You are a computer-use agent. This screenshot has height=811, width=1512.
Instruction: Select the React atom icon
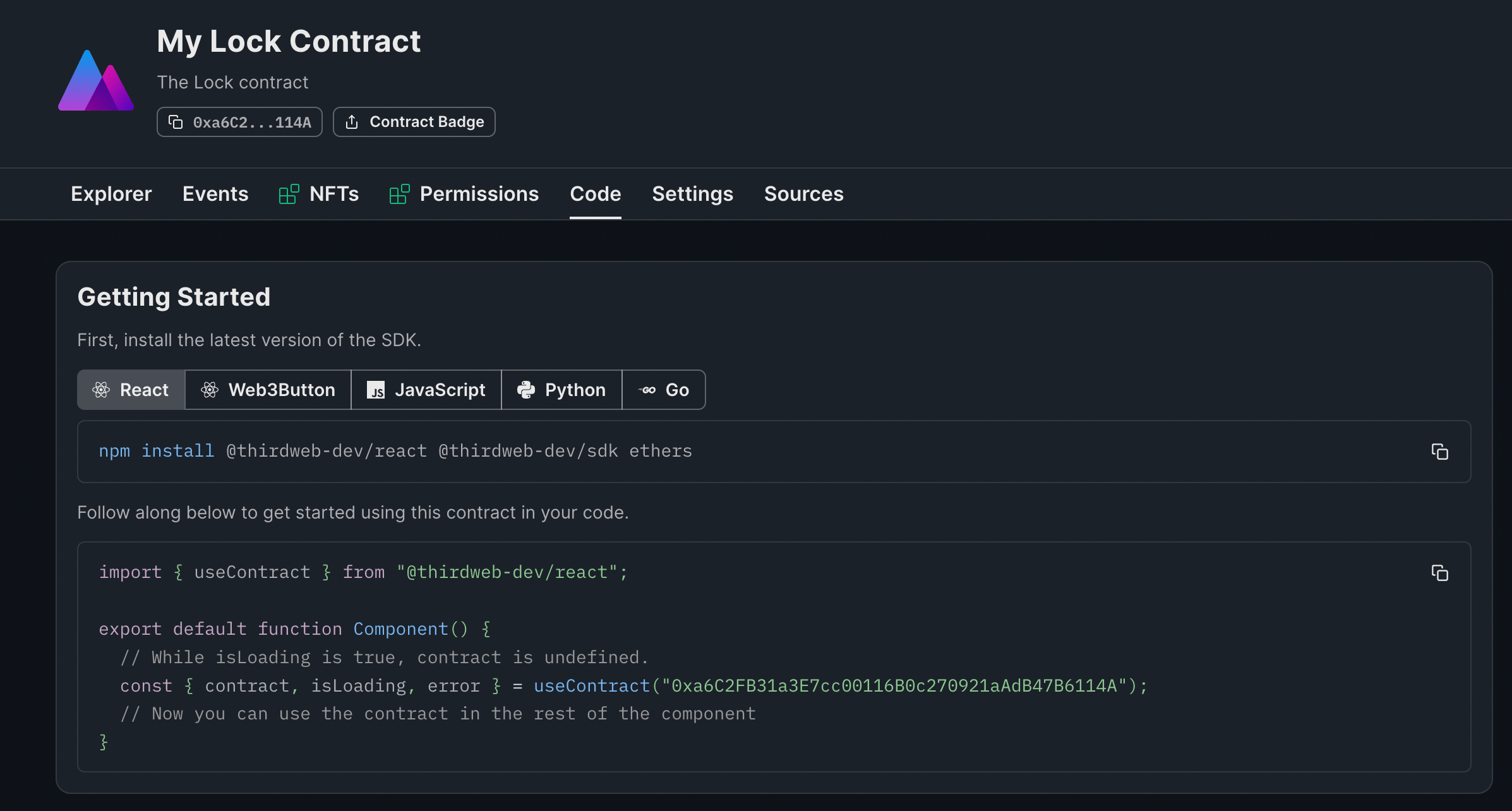(101, 390)
